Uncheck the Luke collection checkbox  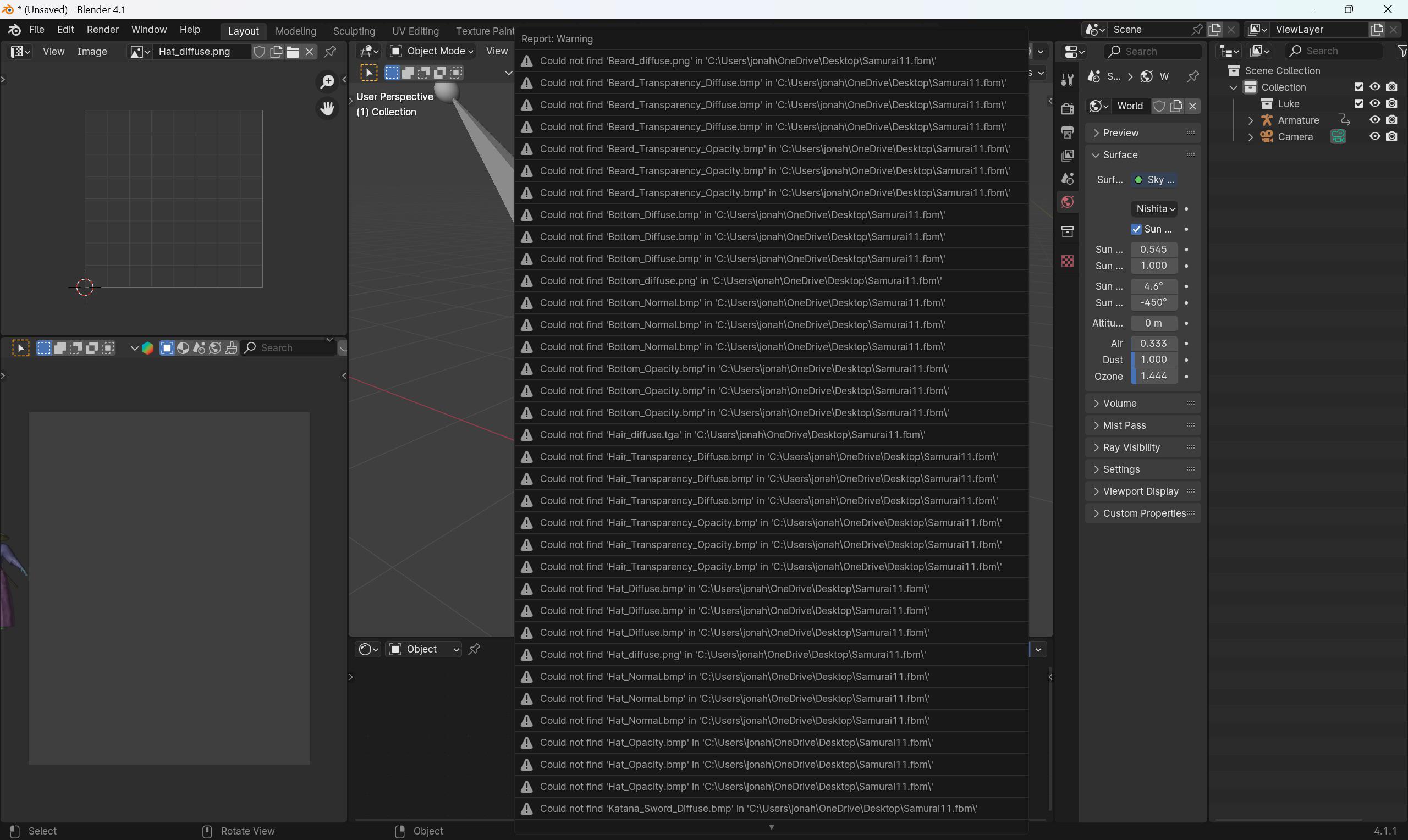point(1358,103)
